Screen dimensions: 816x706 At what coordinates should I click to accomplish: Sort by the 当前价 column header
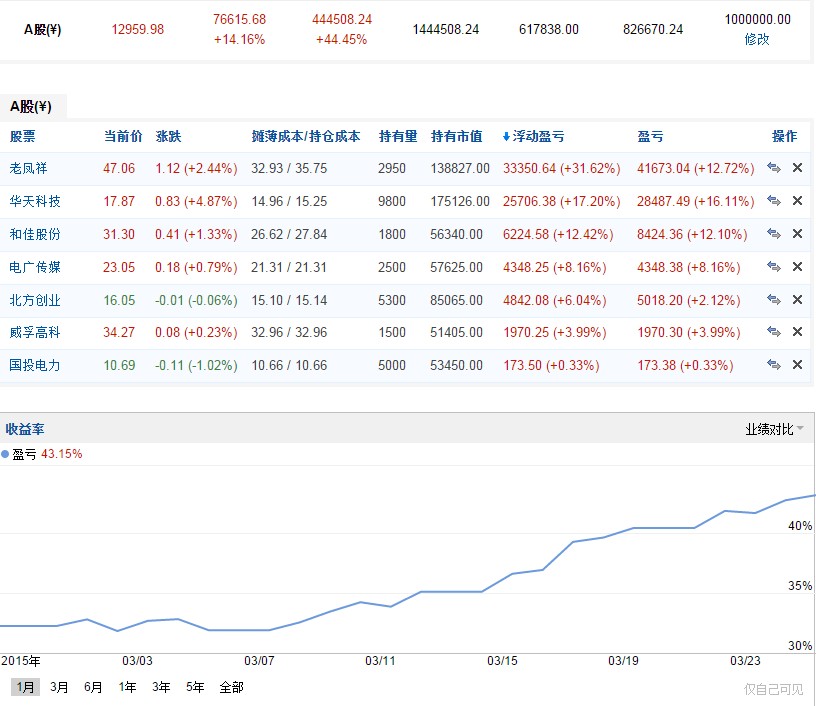coord(123,136)
